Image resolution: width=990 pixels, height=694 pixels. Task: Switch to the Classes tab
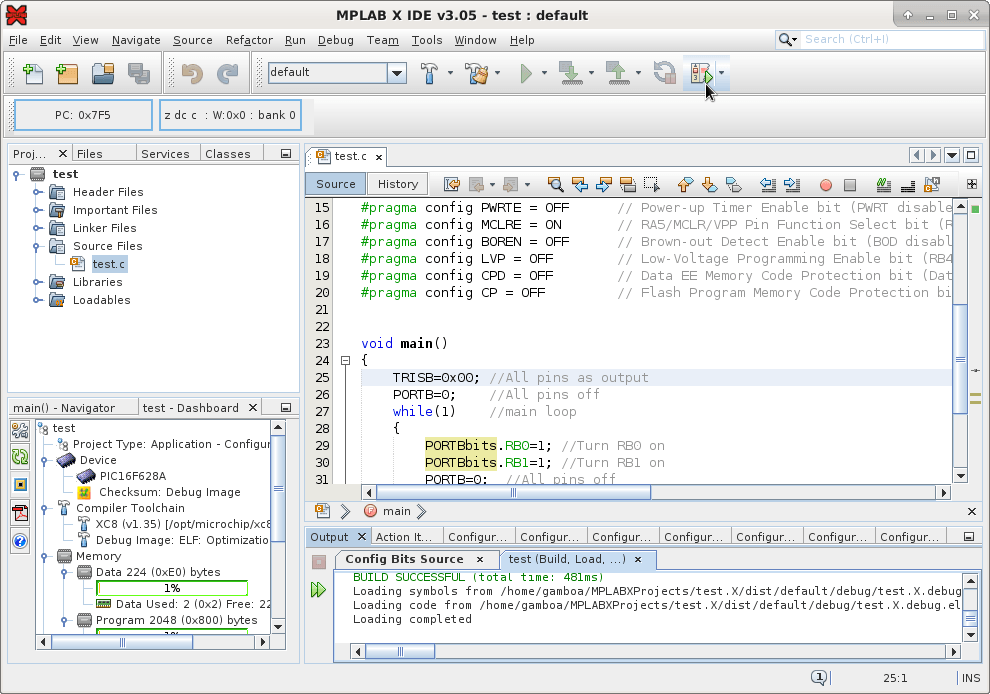(x=228, y=154)
